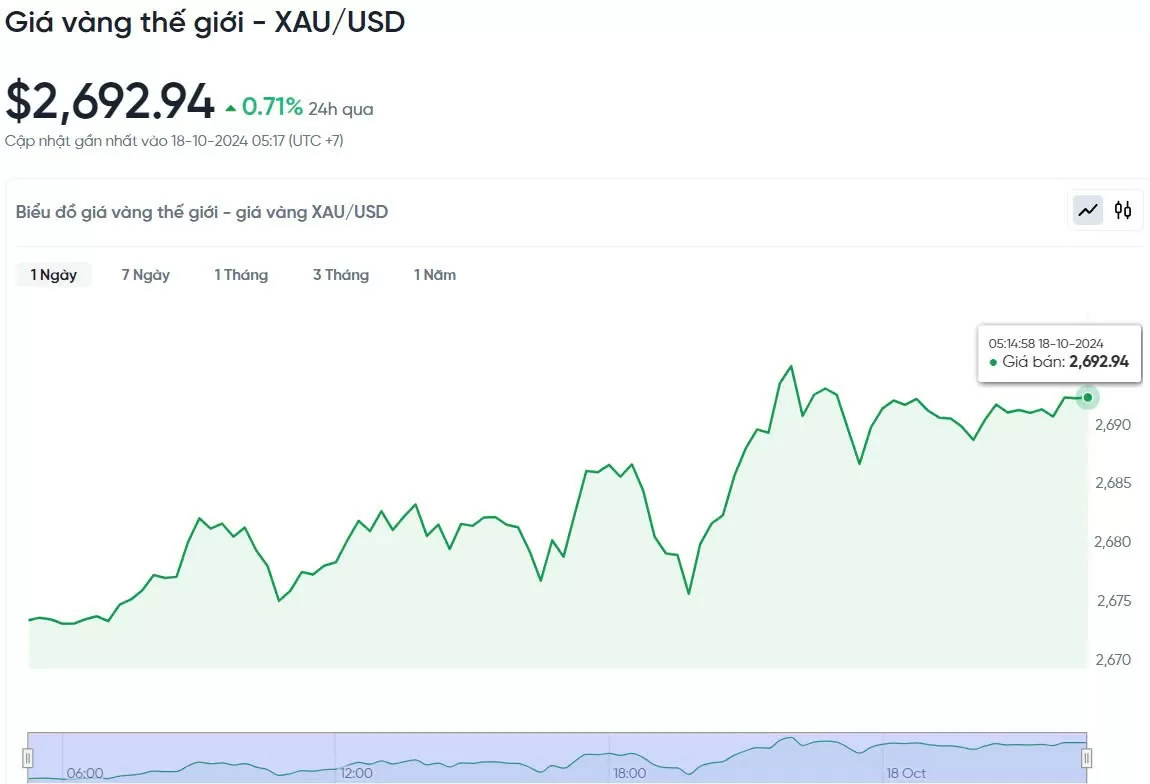The width and height of the screenshot is (1150, 784).
Task: Click the green up-arrow change indicator
Action: coord(231,108)
